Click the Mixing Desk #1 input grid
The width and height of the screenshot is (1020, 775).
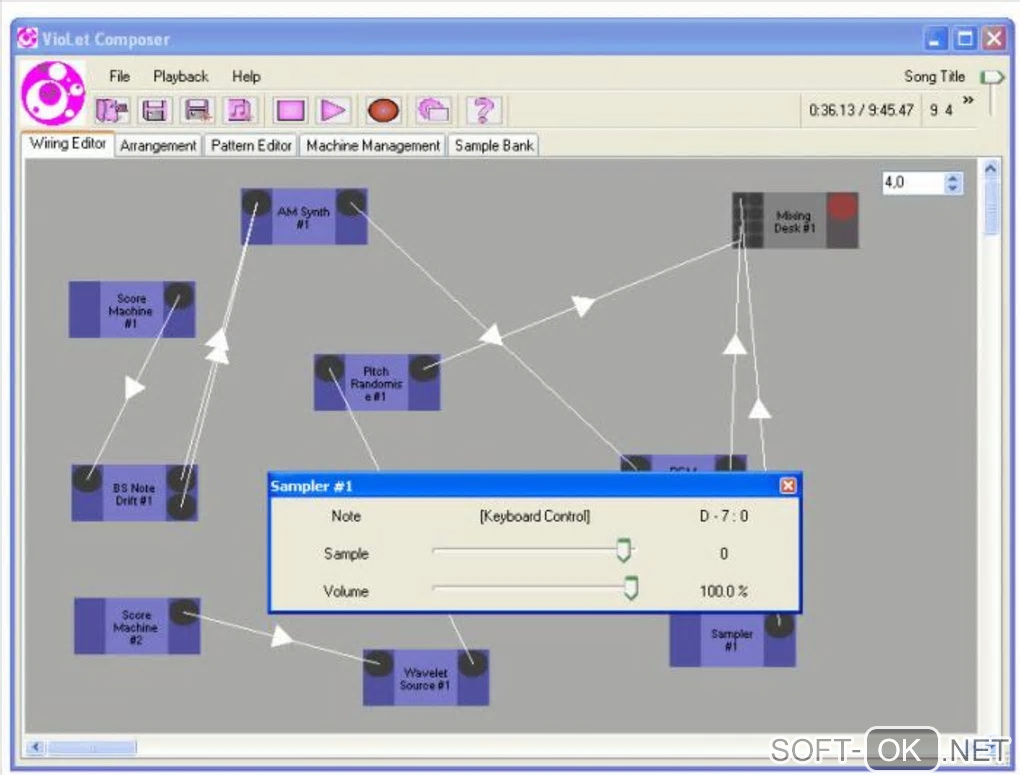click(748, 221)
